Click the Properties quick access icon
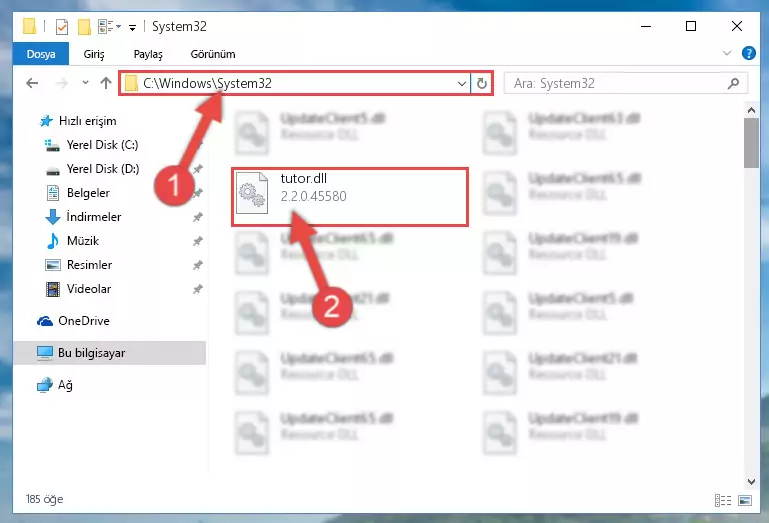The width and height of the screenshot is (769, 523). pos(62,26)
